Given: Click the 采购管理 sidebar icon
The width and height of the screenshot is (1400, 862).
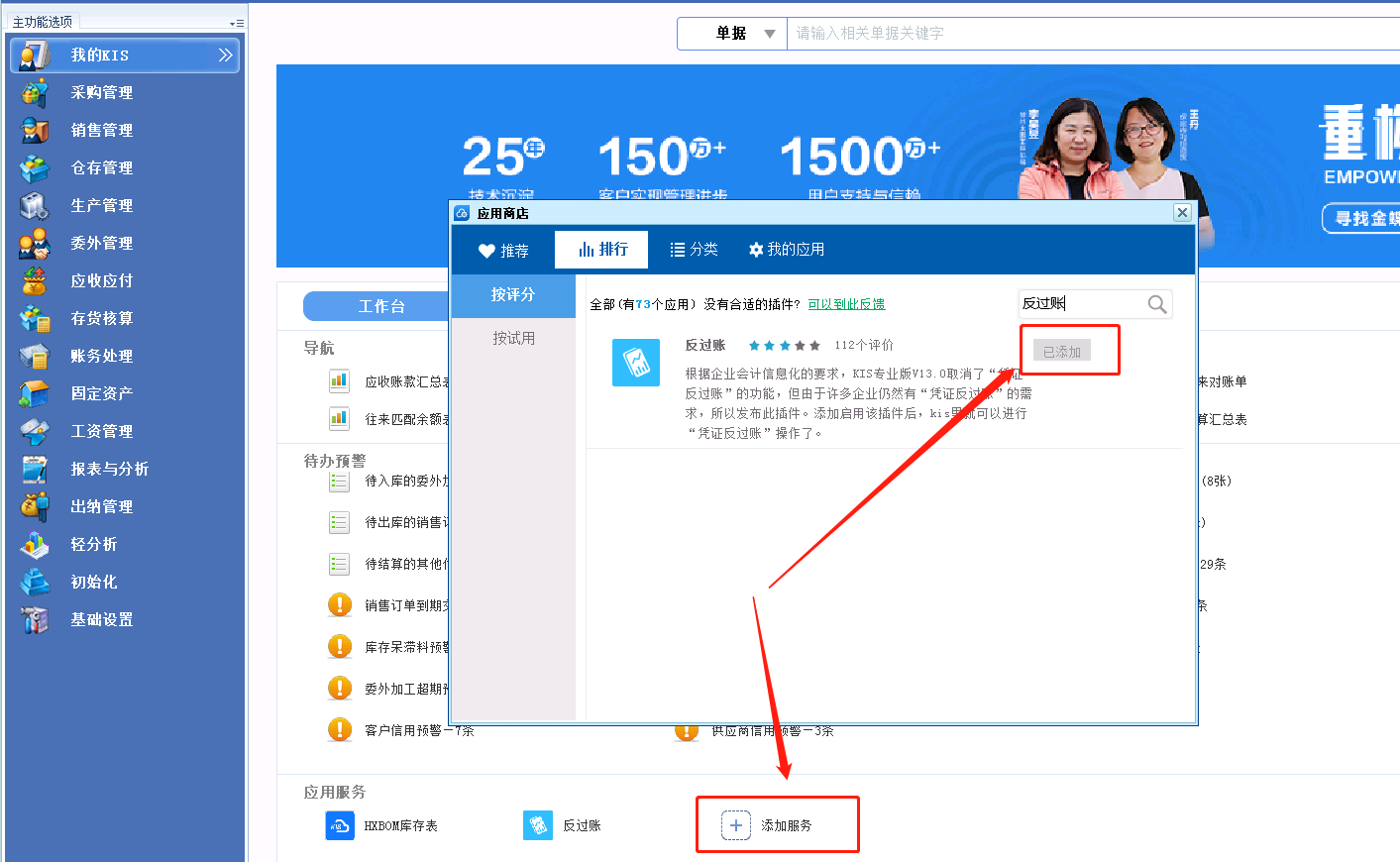Looking at the screenshot, I should (x=35, y=92).
